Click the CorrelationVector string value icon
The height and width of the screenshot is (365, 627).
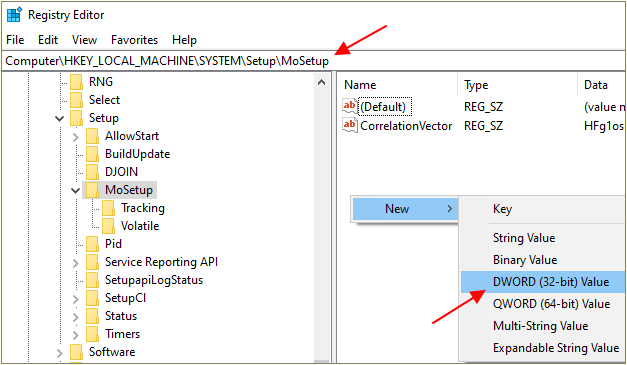tap(349, 125)
